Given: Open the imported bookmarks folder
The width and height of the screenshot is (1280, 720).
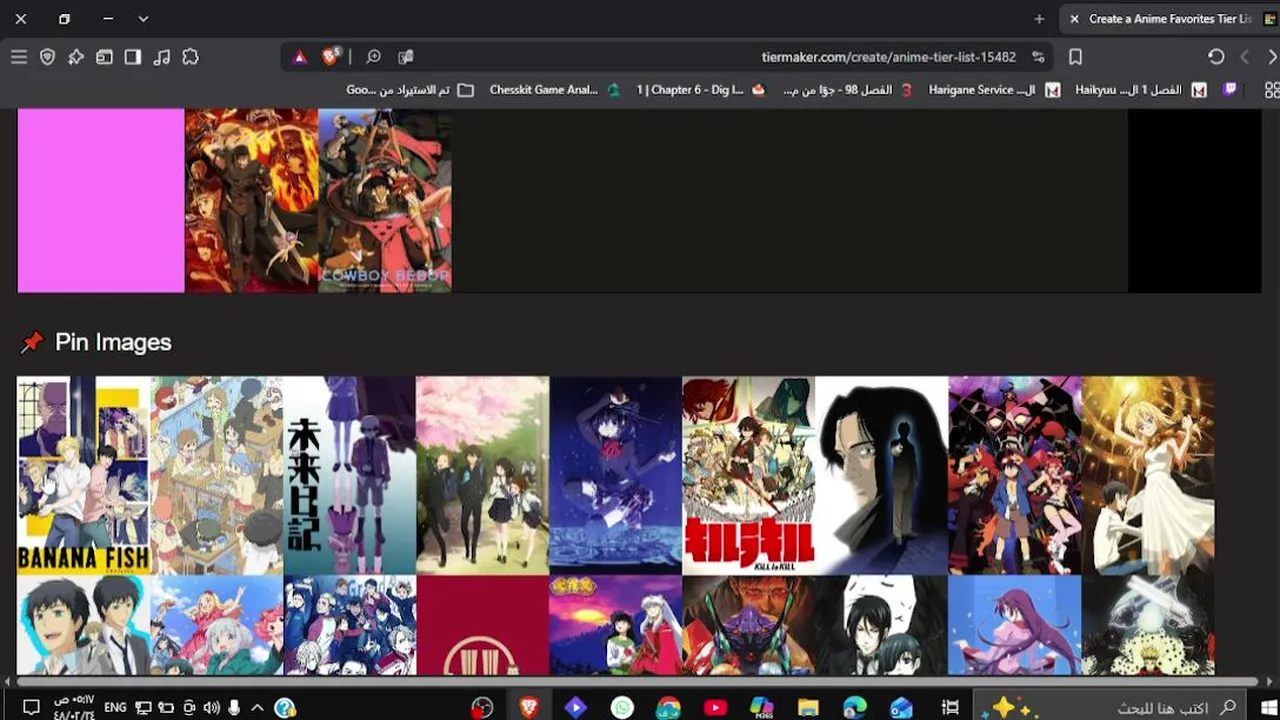Looking at the screenshot, I should [x=410, y=90].
